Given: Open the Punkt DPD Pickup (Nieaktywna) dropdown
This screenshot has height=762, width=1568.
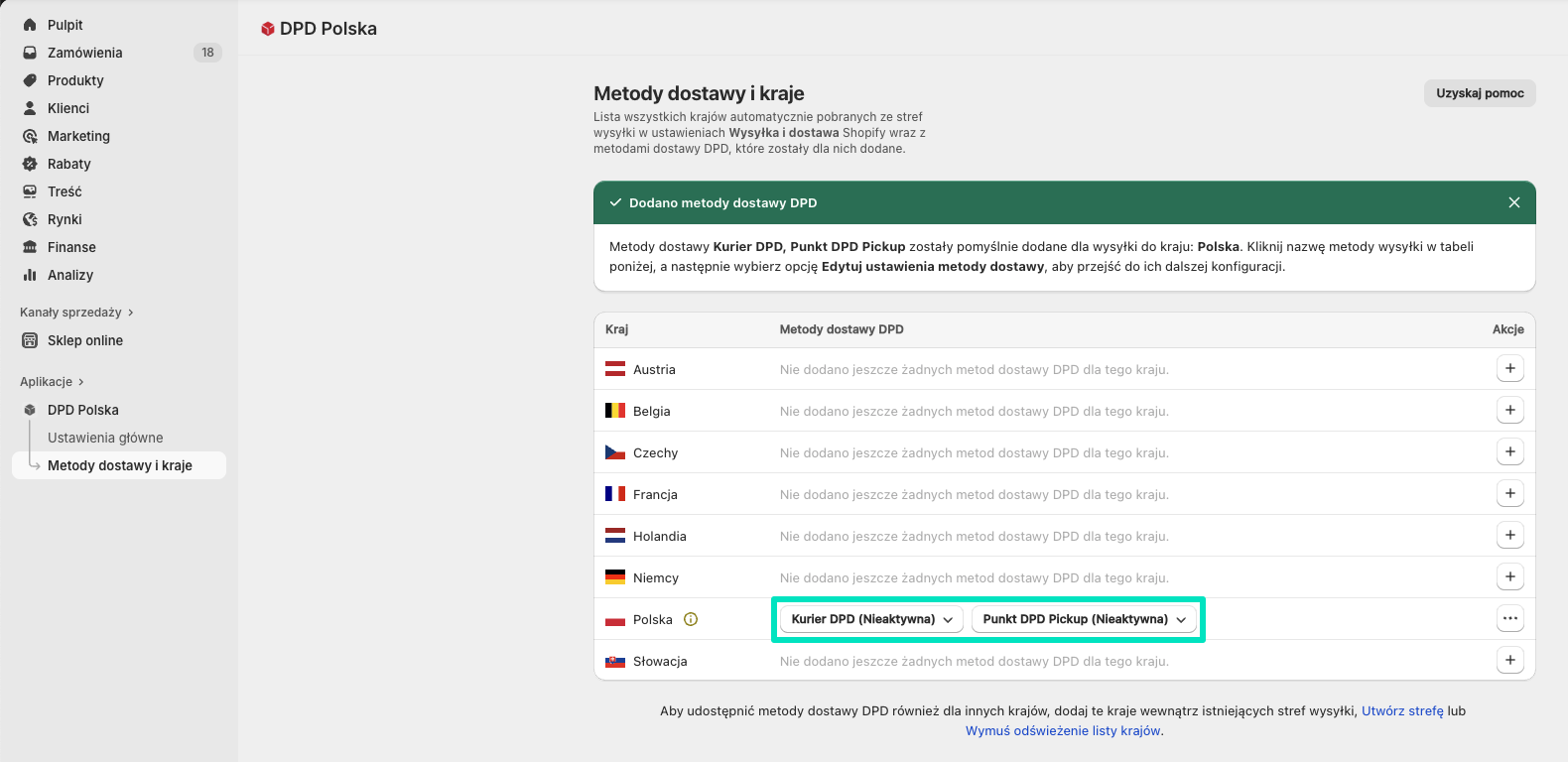Looking at the screenshot, I should 1084,619.
